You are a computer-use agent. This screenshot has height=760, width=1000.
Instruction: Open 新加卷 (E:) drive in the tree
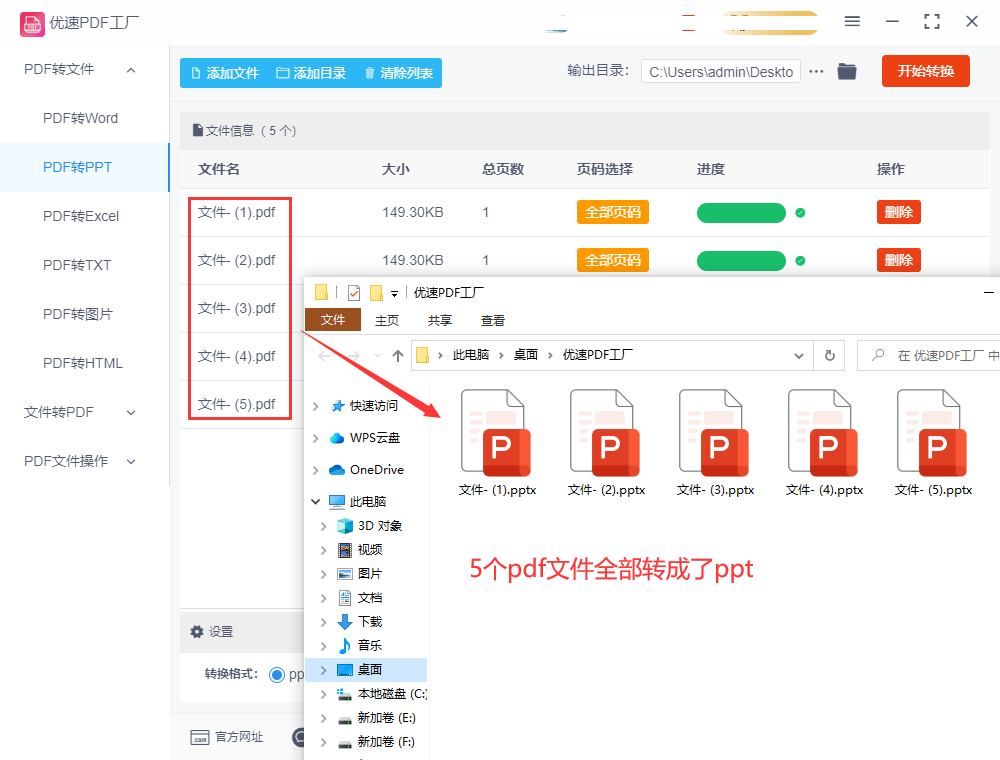click(386, 718)
